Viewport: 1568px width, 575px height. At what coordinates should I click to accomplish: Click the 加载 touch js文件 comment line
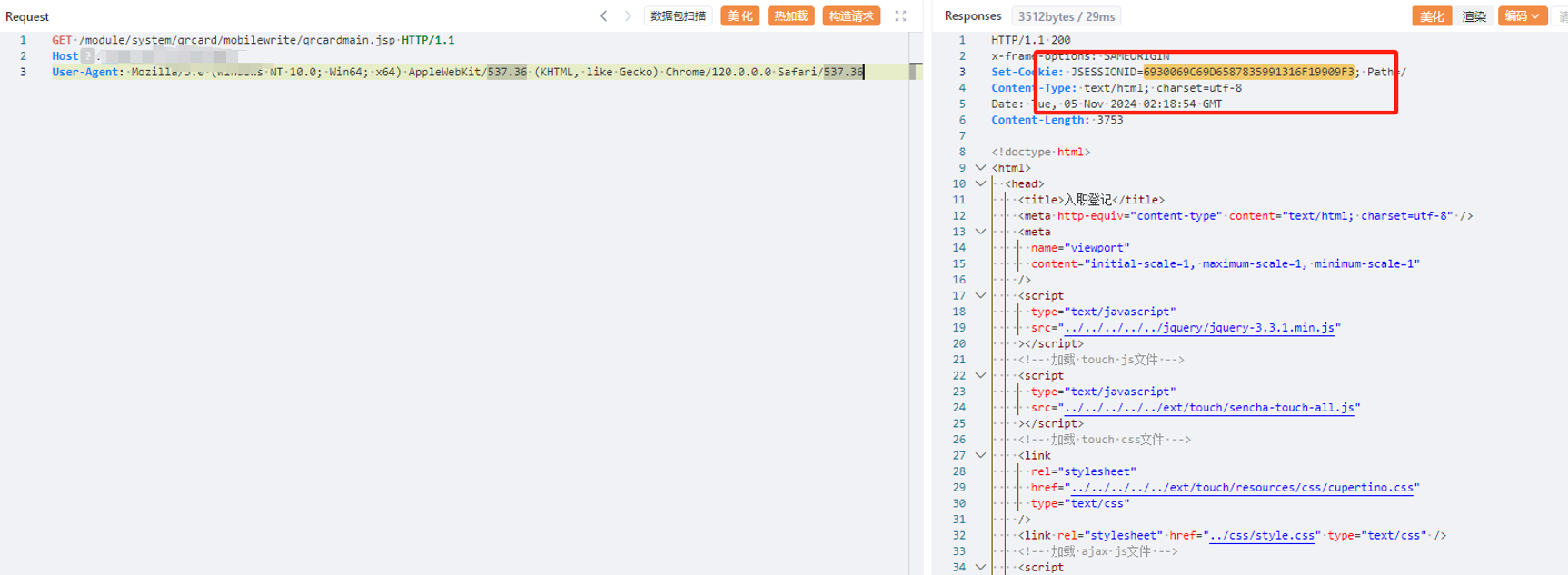[1101, 360]
